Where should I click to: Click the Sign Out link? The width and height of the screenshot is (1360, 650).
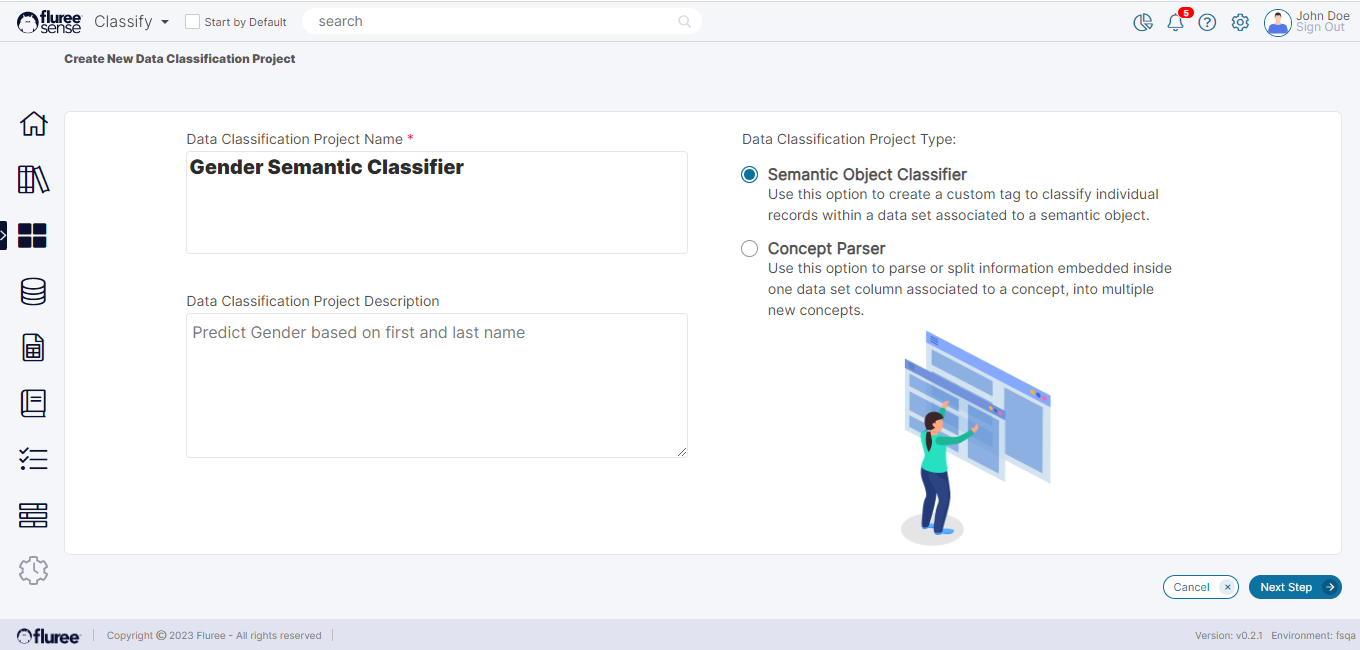[x=1320, y=28]
